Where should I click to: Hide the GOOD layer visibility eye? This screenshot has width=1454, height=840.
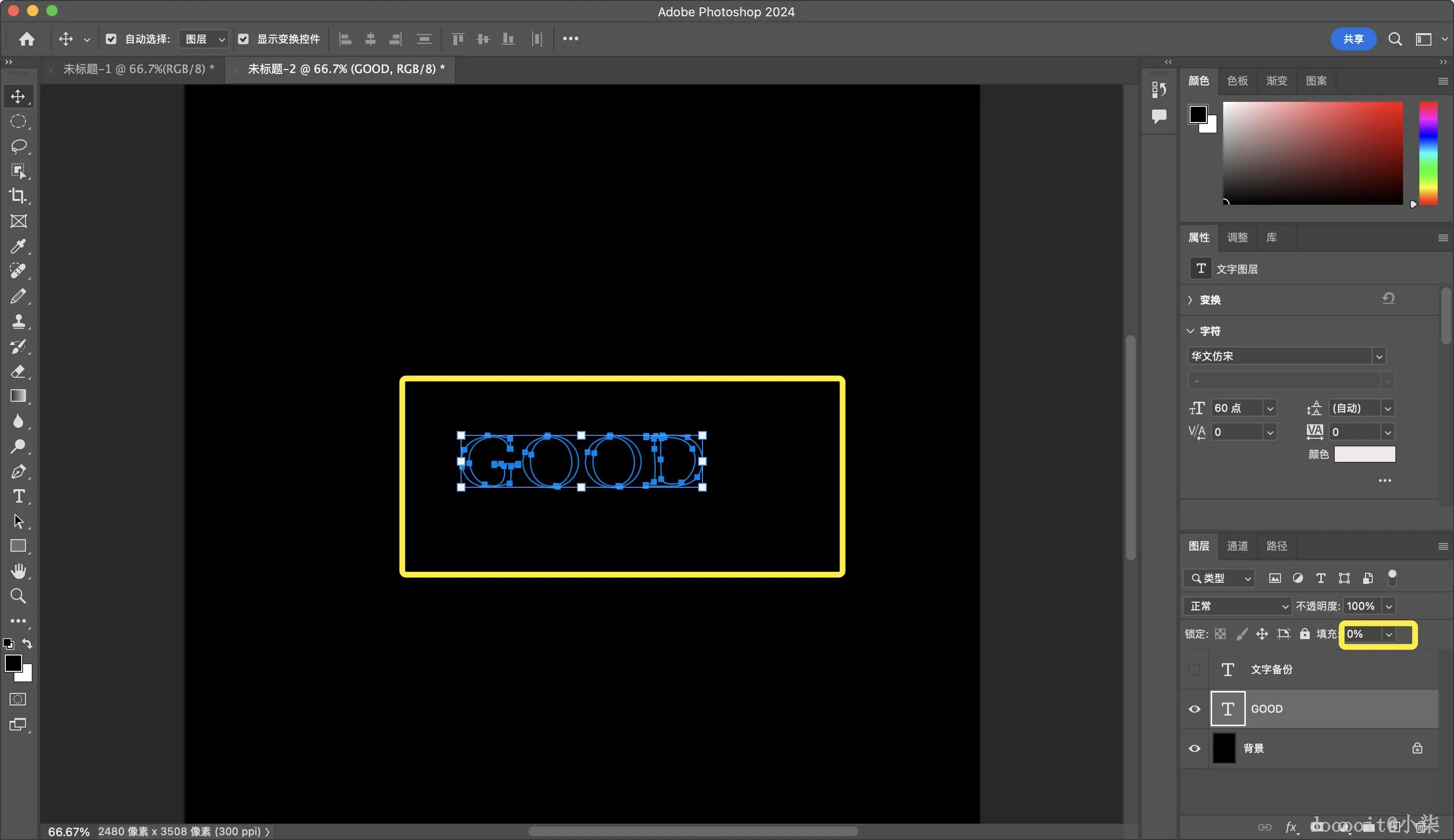pos(1194,708)
